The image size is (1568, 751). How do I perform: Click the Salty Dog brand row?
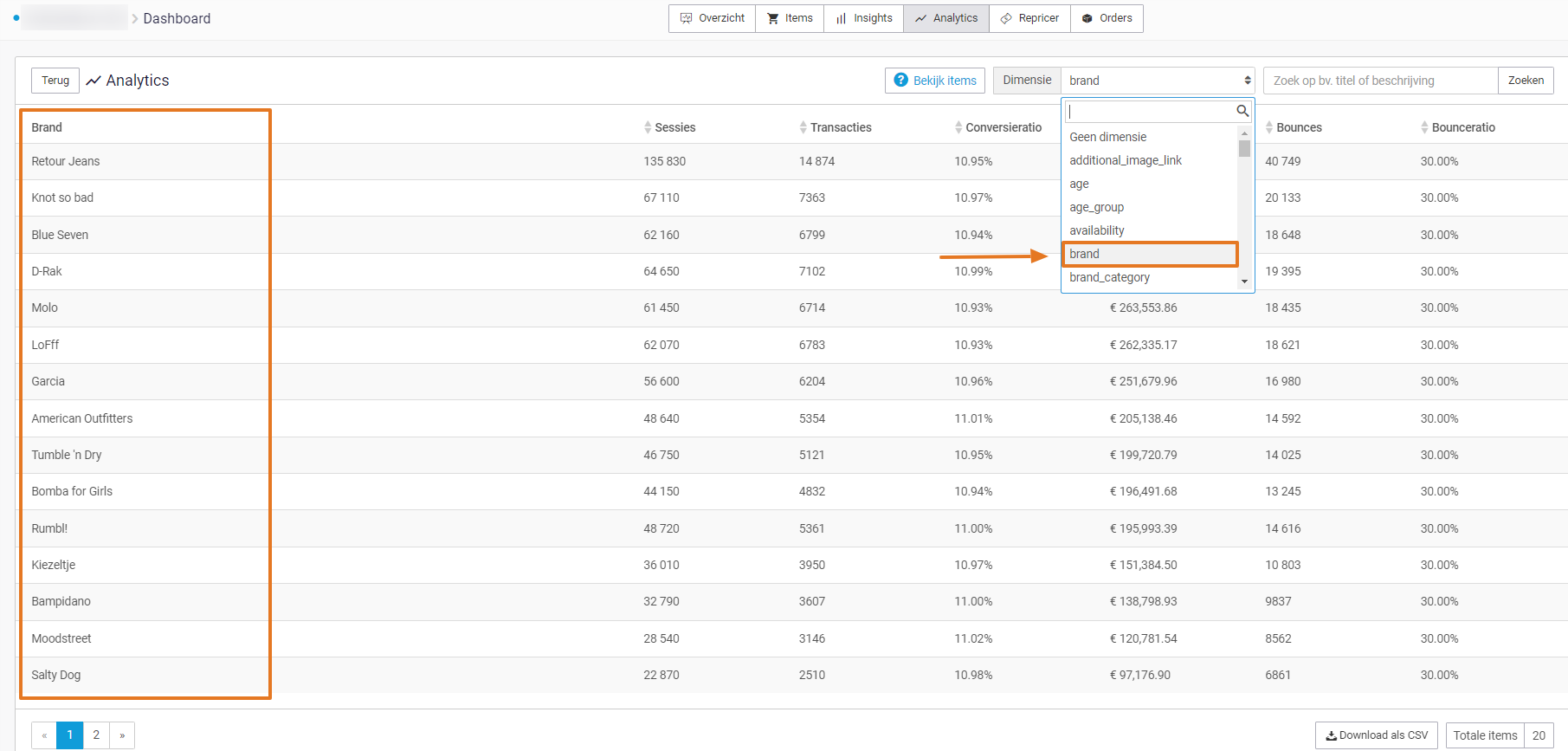(791, 675)
